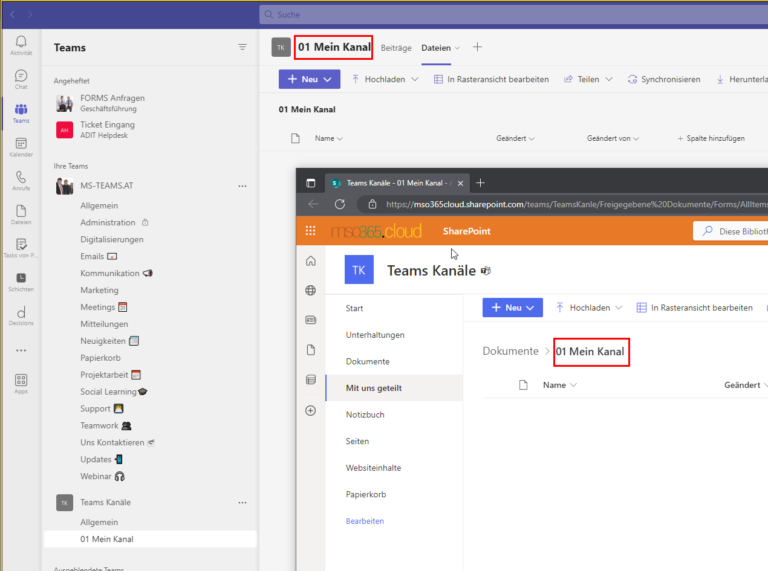Open Chat in the Teams sidebar
Viewport: 768px width, 571px height.
(21, 78)
